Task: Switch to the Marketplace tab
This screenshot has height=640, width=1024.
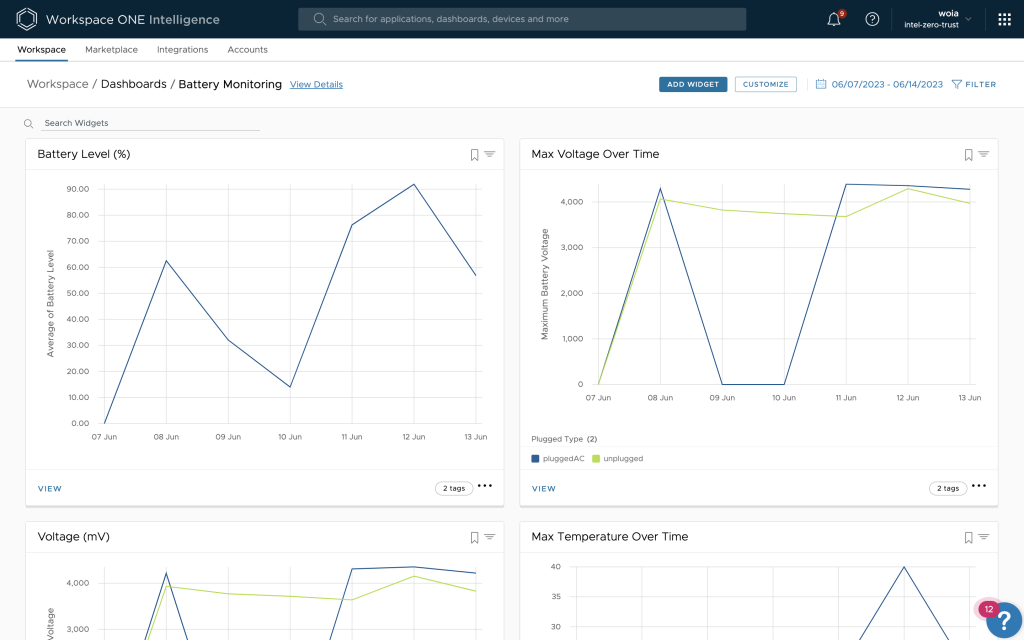Action: coord(111,50)
